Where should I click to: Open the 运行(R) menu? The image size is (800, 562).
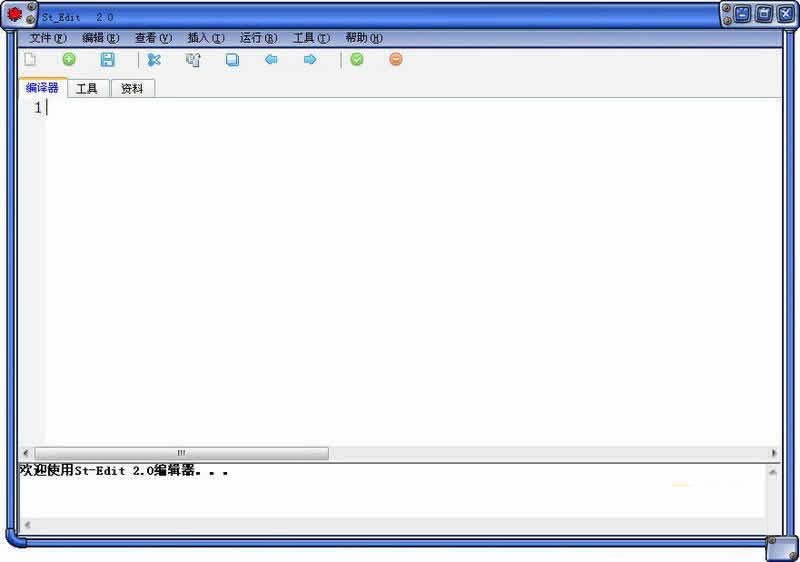[258, 38]
